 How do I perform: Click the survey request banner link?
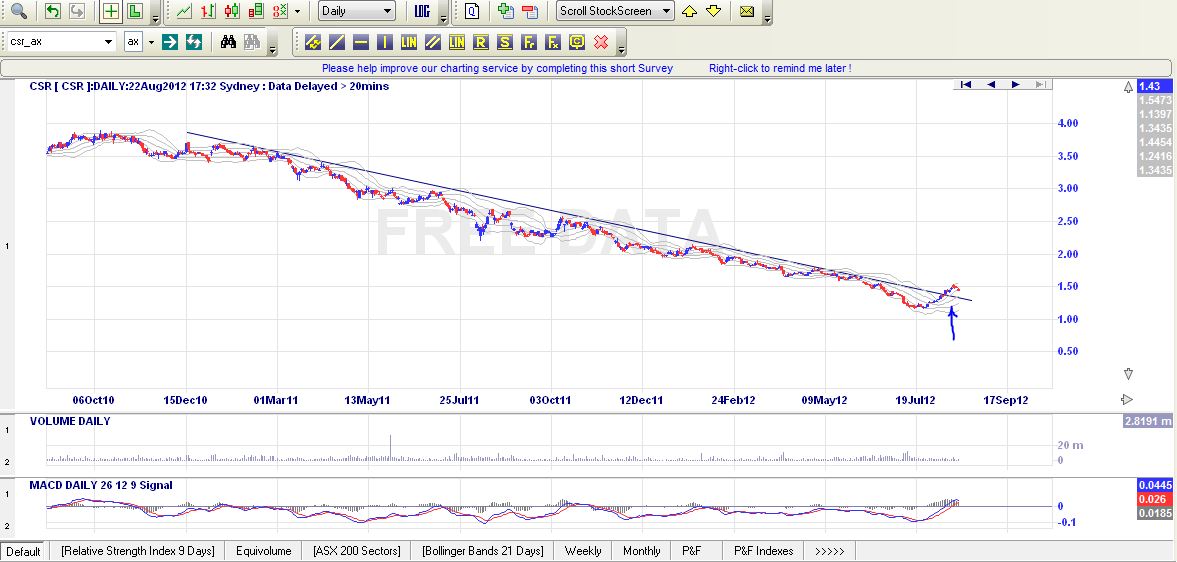tap(498, 68)
